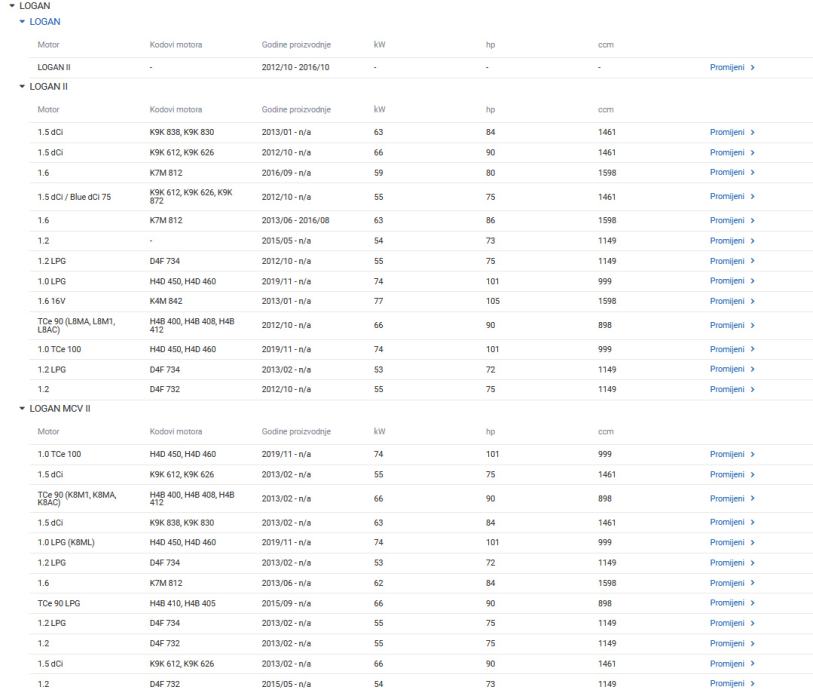Click 'Godine proizvodnje' header in LOGAN II table
Image resolution: width=813 pixels, height=690 pixels.
click(x=296, y=109)
